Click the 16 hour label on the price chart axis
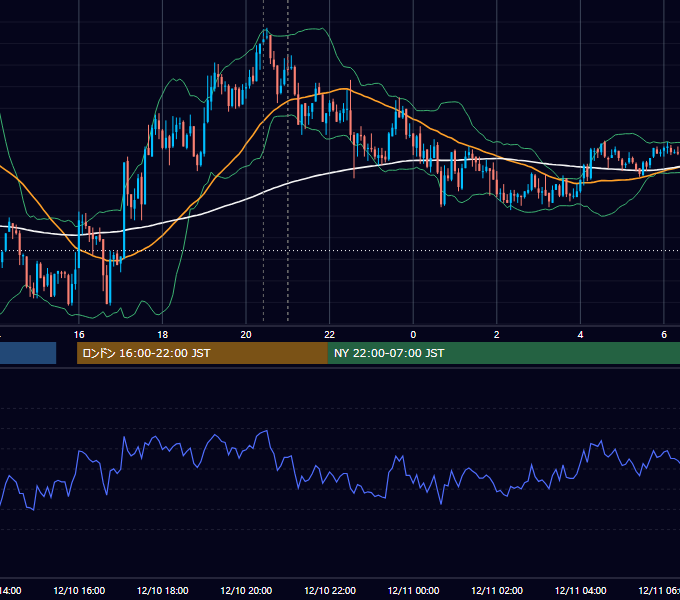This screenshot has height=600, width=680. (x=79, y=335)
